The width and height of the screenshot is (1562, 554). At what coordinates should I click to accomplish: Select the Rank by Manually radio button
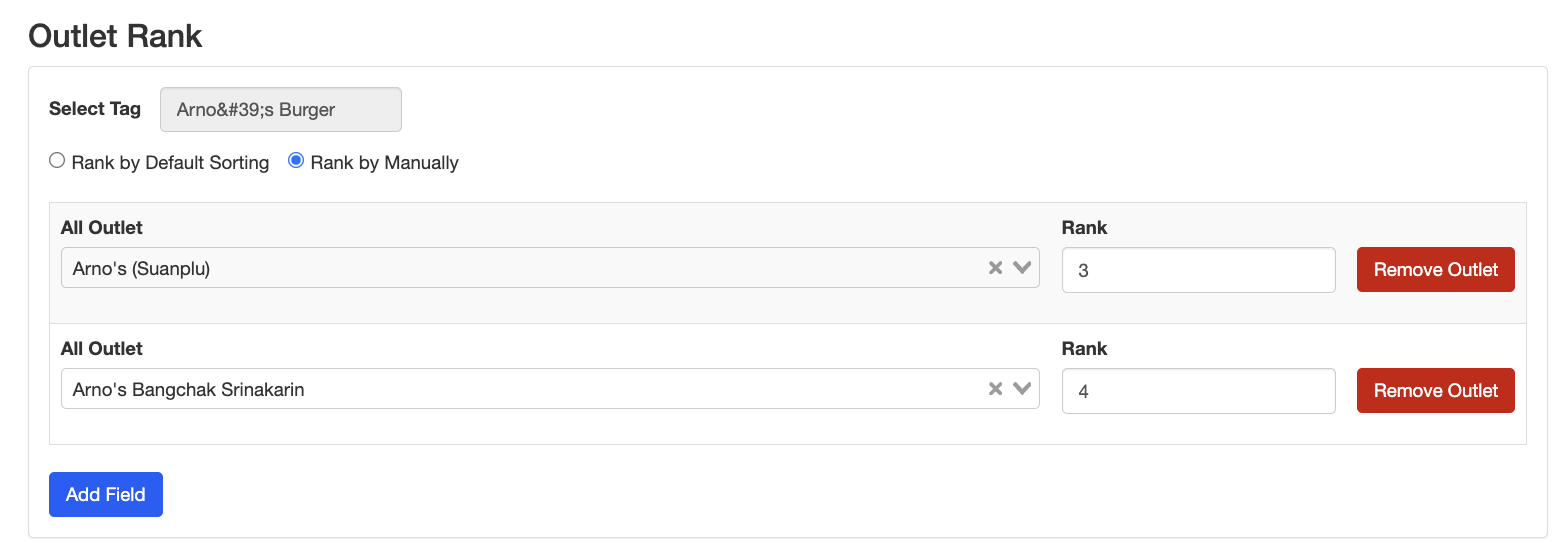(296, 161)
